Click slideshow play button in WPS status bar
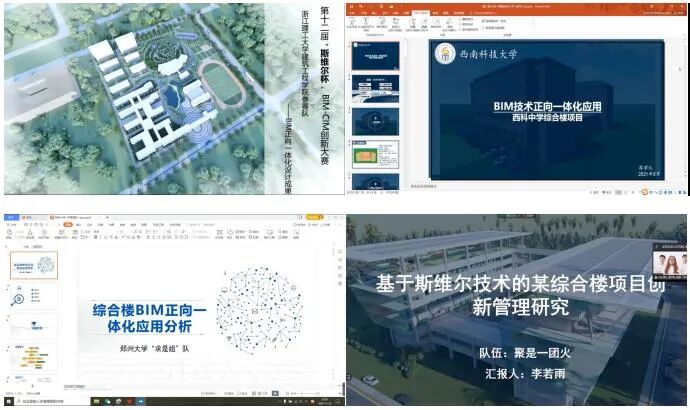 click(275, 393)
